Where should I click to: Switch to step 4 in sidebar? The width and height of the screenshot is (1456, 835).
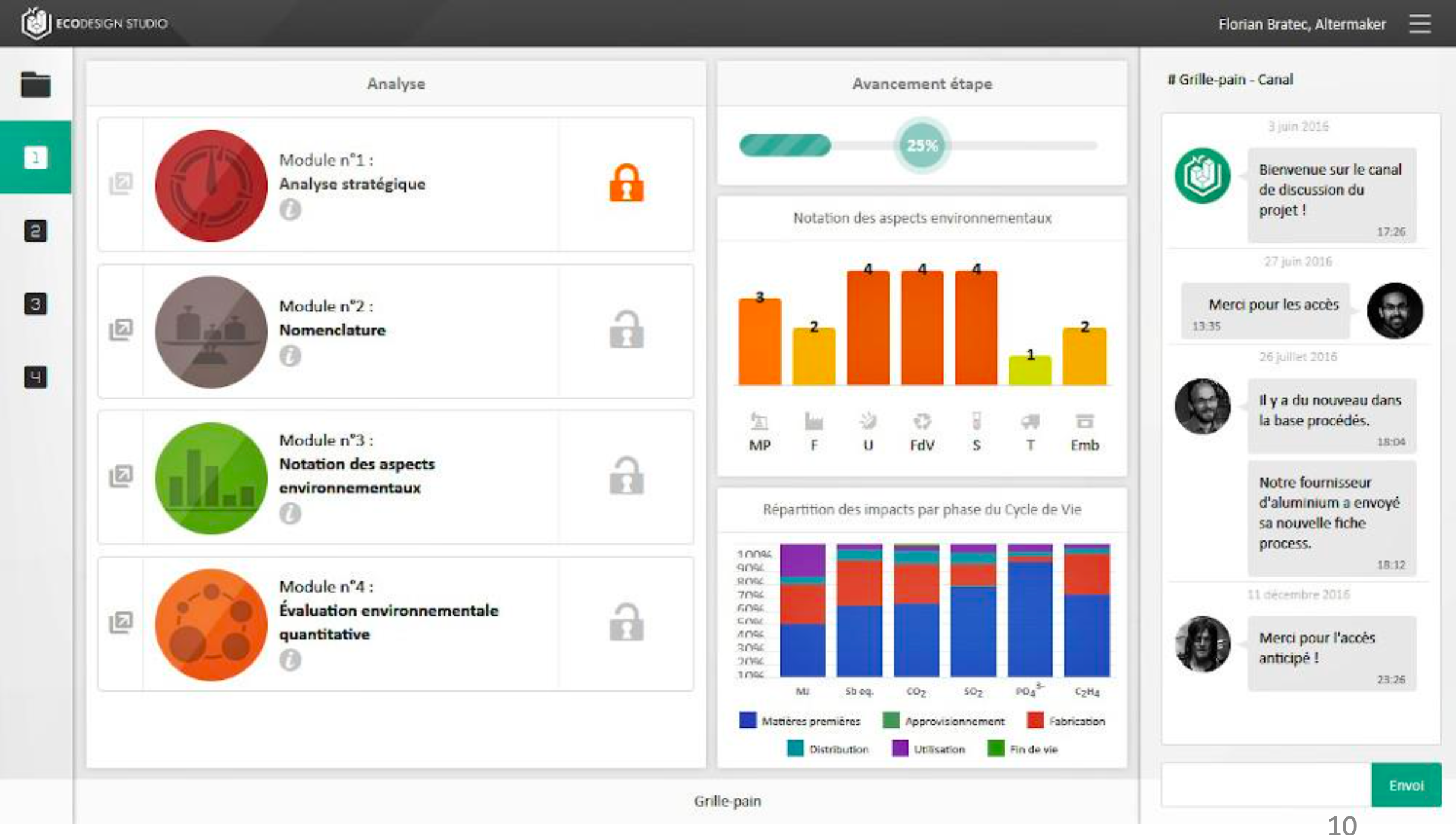pyautogui.click(x=36, y=377)
